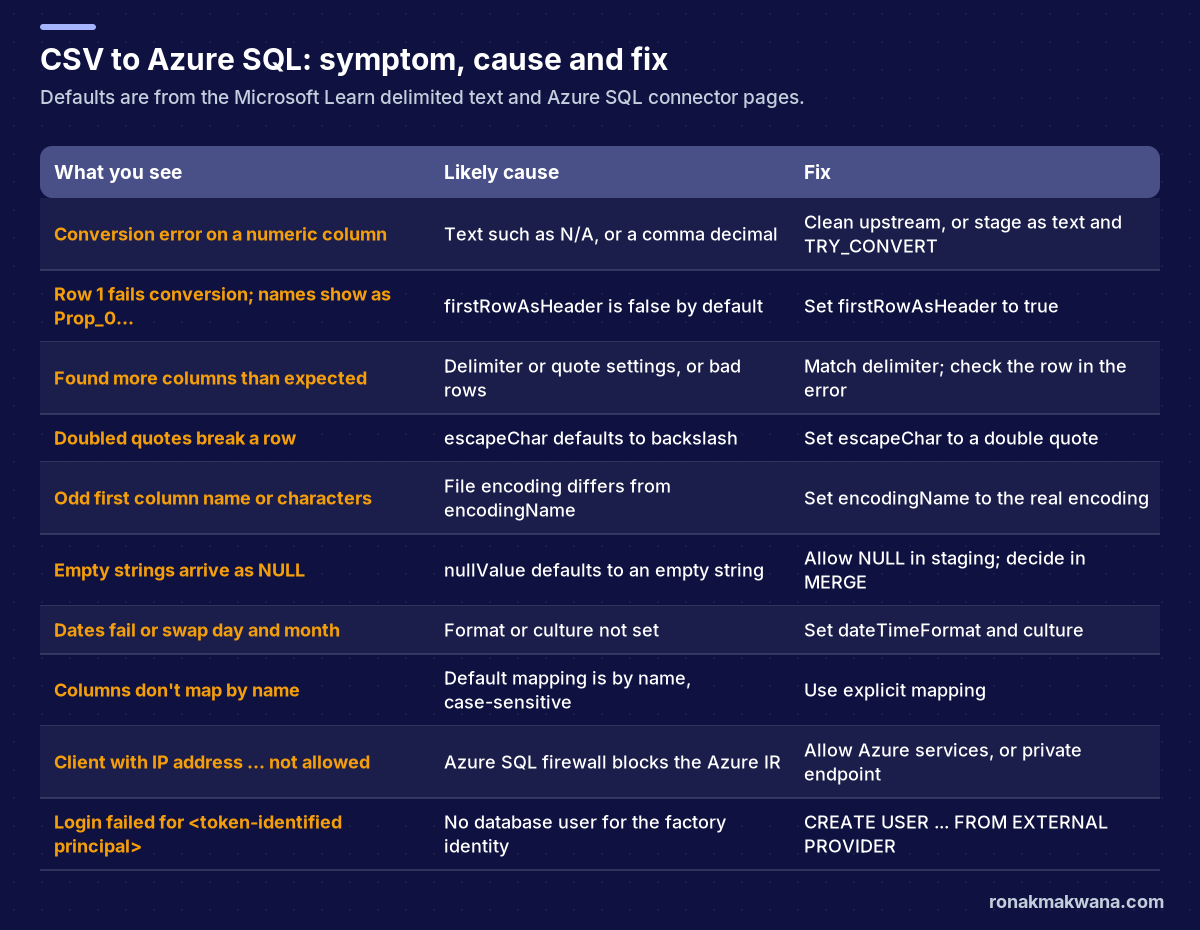Image resolution: width=1200 pixels, height=930 pixels.
Task: Click 'nullValue defaults to an empty string'
Action: [x=604, y=570]
